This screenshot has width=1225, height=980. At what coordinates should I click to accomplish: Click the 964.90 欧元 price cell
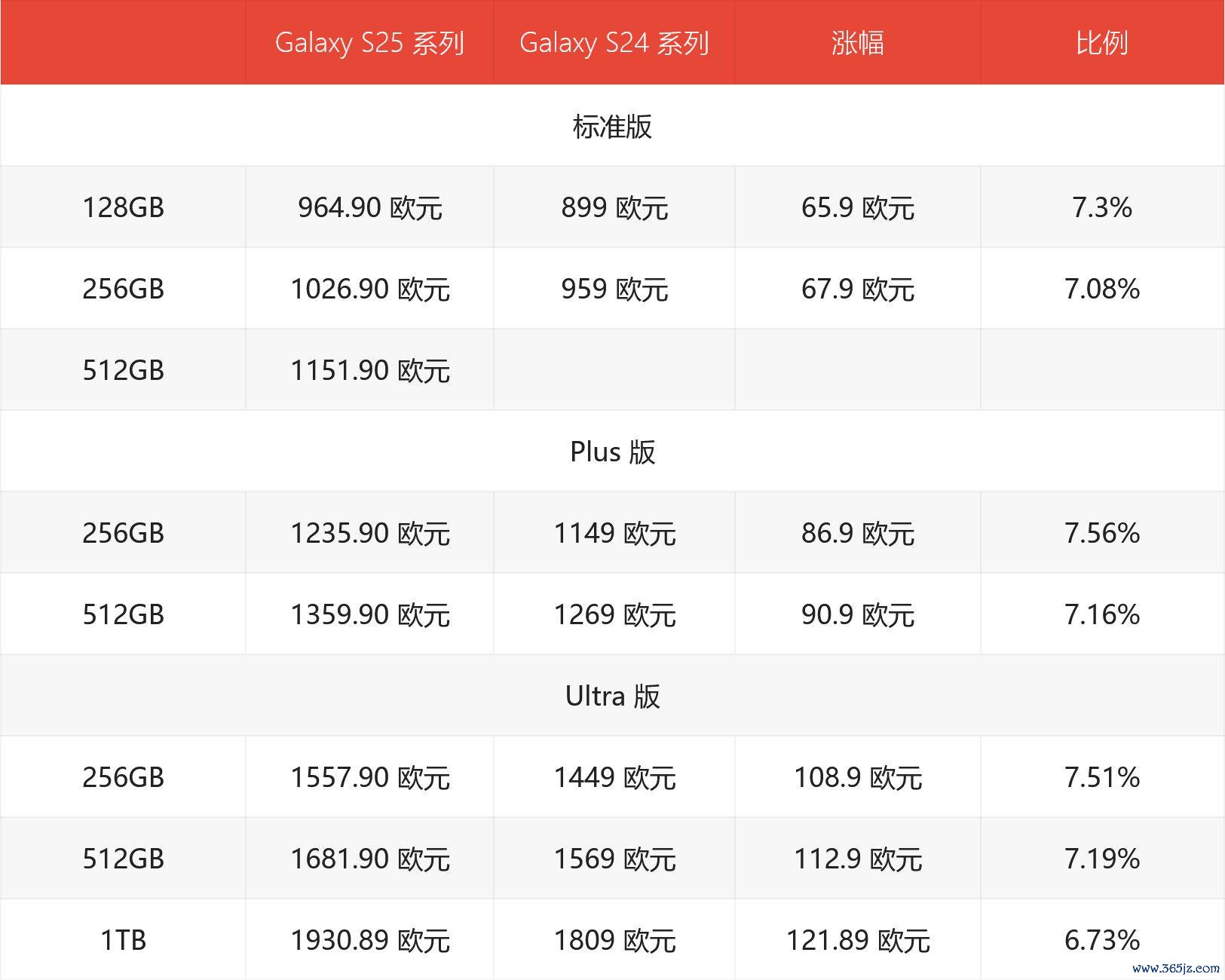369,208
